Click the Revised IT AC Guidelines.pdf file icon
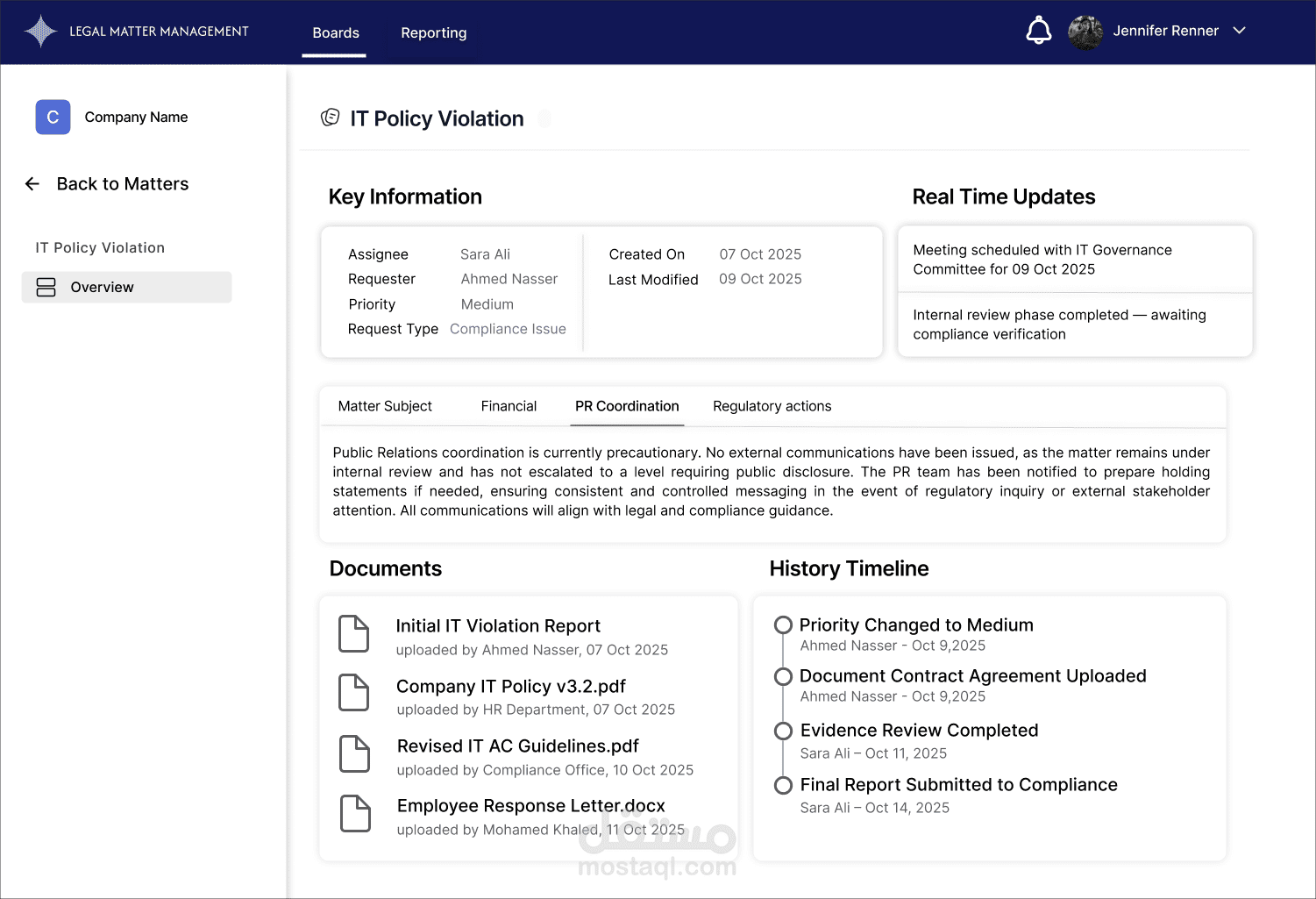1316x899 pixels. pyautogui.click(x=354, y=754)
